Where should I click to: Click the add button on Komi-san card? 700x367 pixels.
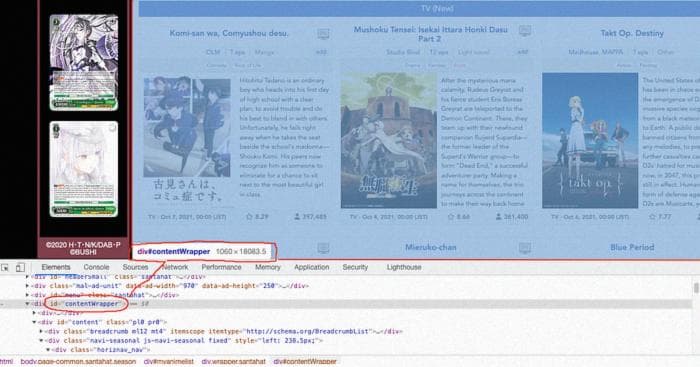pos(321,52)
